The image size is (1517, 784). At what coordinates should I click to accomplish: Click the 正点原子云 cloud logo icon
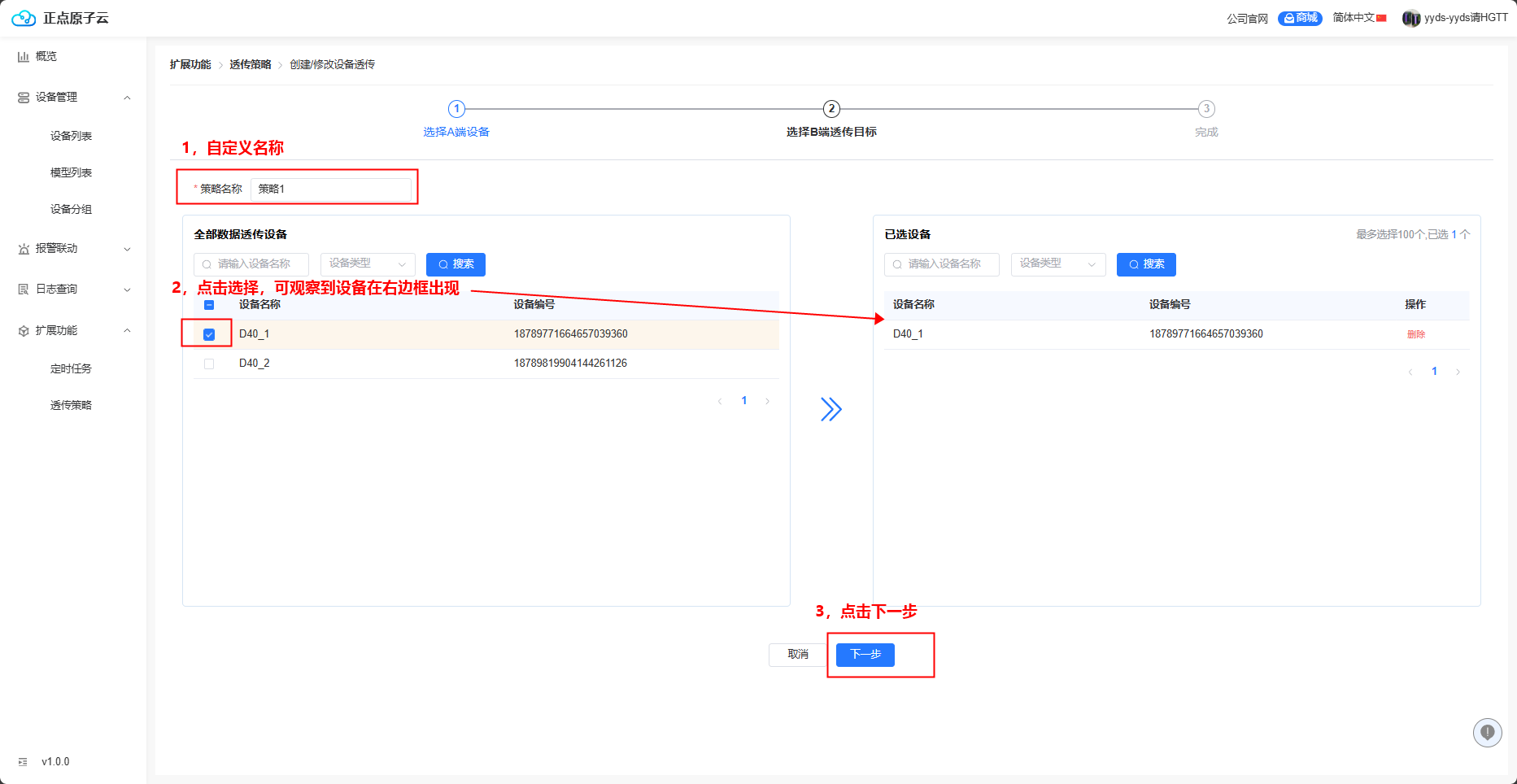click(x=24, y=18)
